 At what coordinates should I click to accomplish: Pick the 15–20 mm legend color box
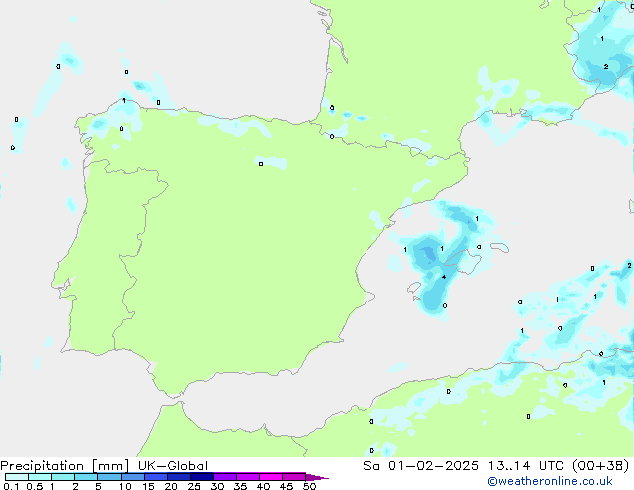[x=156, y=477]
